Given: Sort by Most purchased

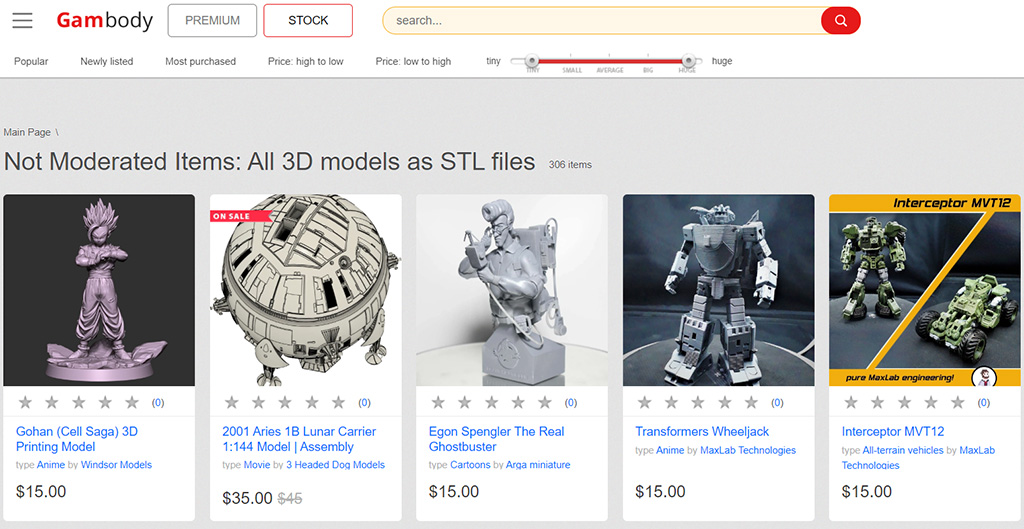Looking at the screenshot, I should point(200,61).
